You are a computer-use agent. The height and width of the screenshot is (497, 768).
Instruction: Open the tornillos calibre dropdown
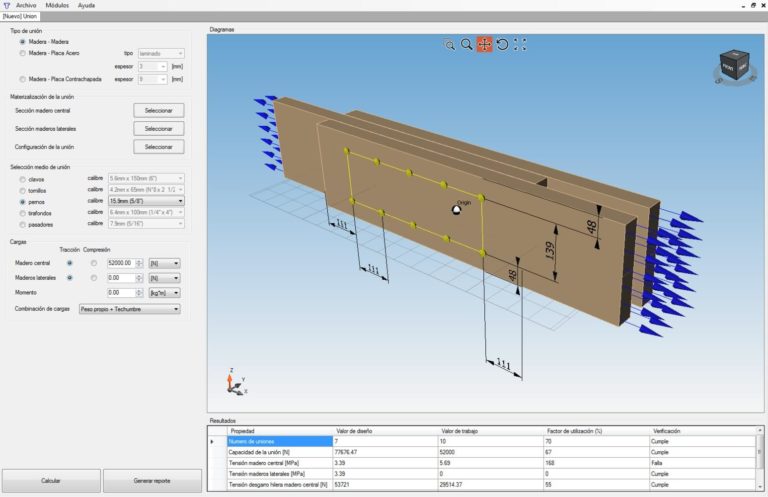pos(146,189)
